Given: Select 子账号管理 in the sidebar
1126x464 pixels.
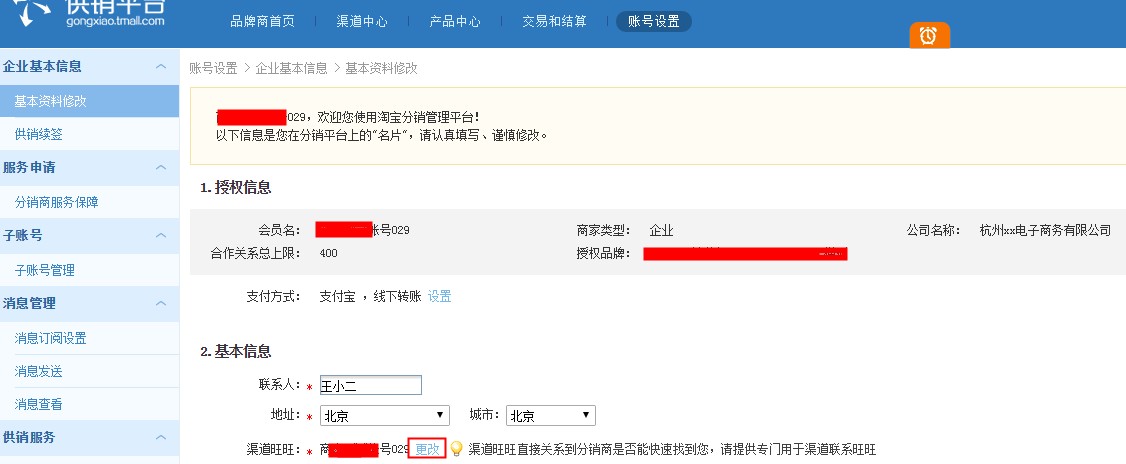Looking at the screenshot, I should [45, 270].
